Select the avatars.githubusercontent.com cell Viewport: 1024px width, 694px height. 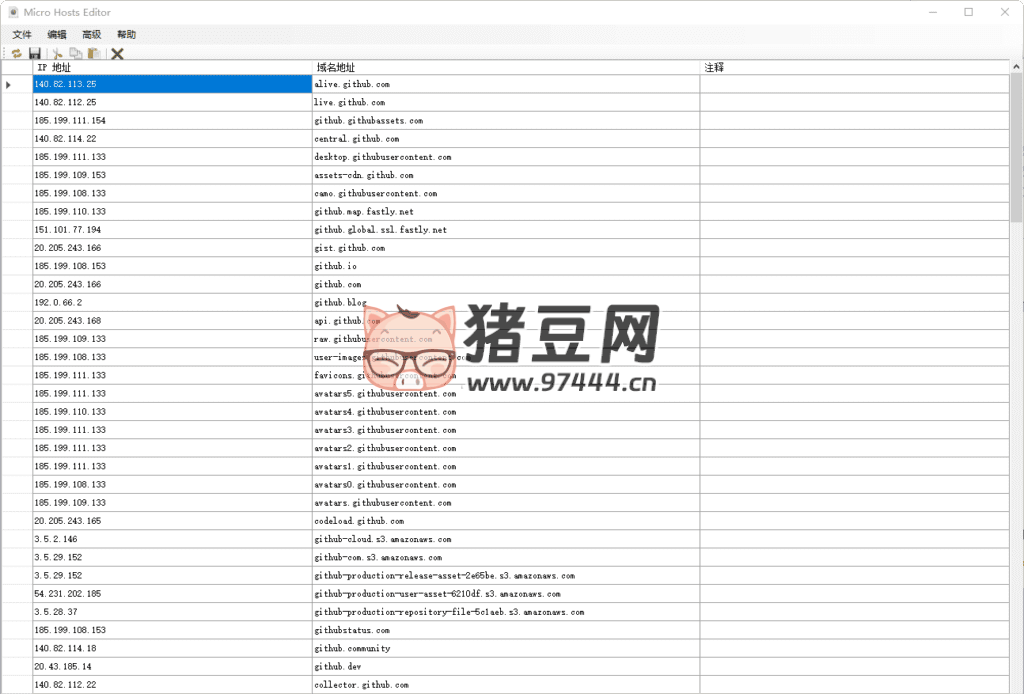point(505,503)
